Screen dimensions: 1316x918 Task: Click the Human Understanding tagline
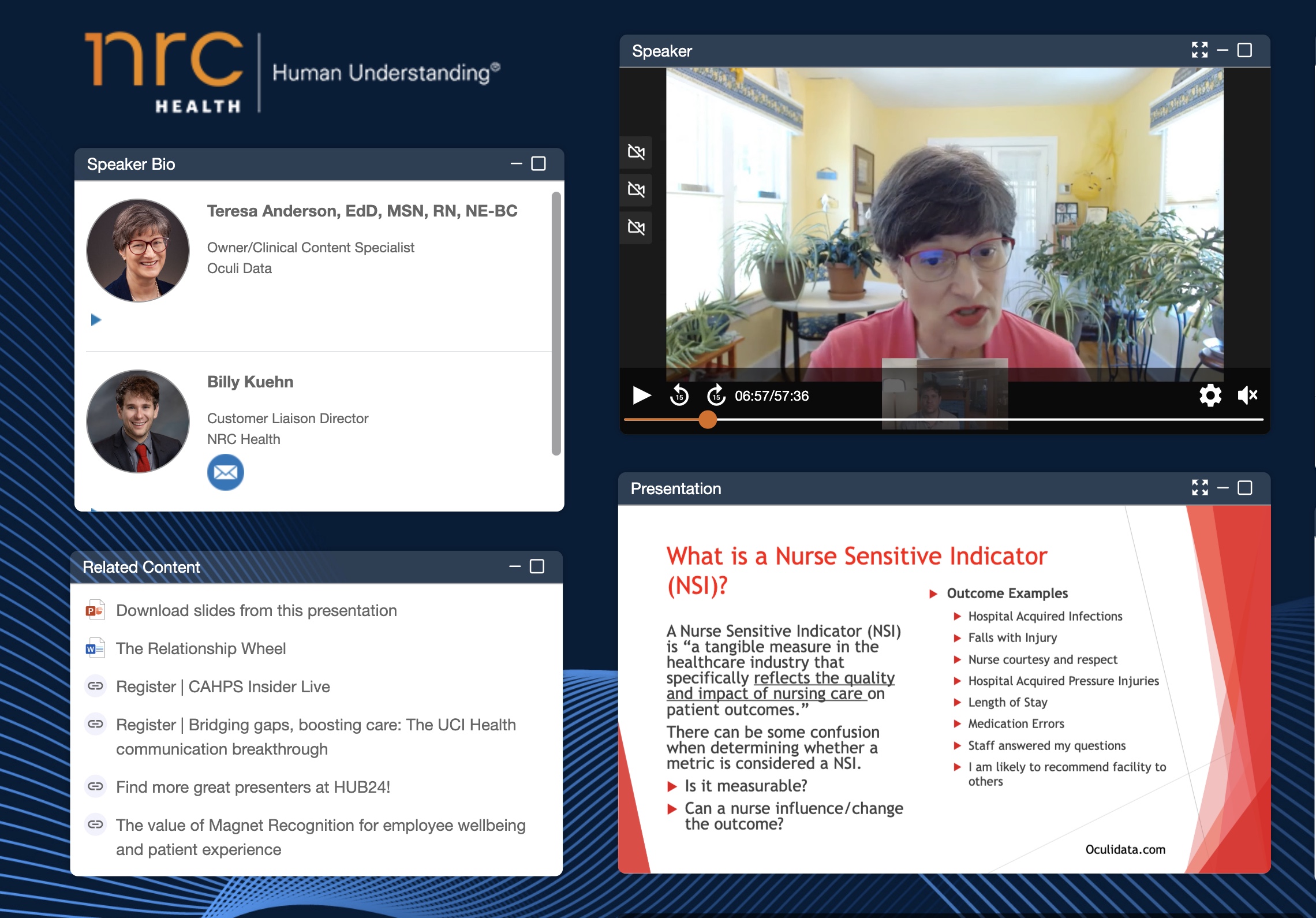coord(386,73)
